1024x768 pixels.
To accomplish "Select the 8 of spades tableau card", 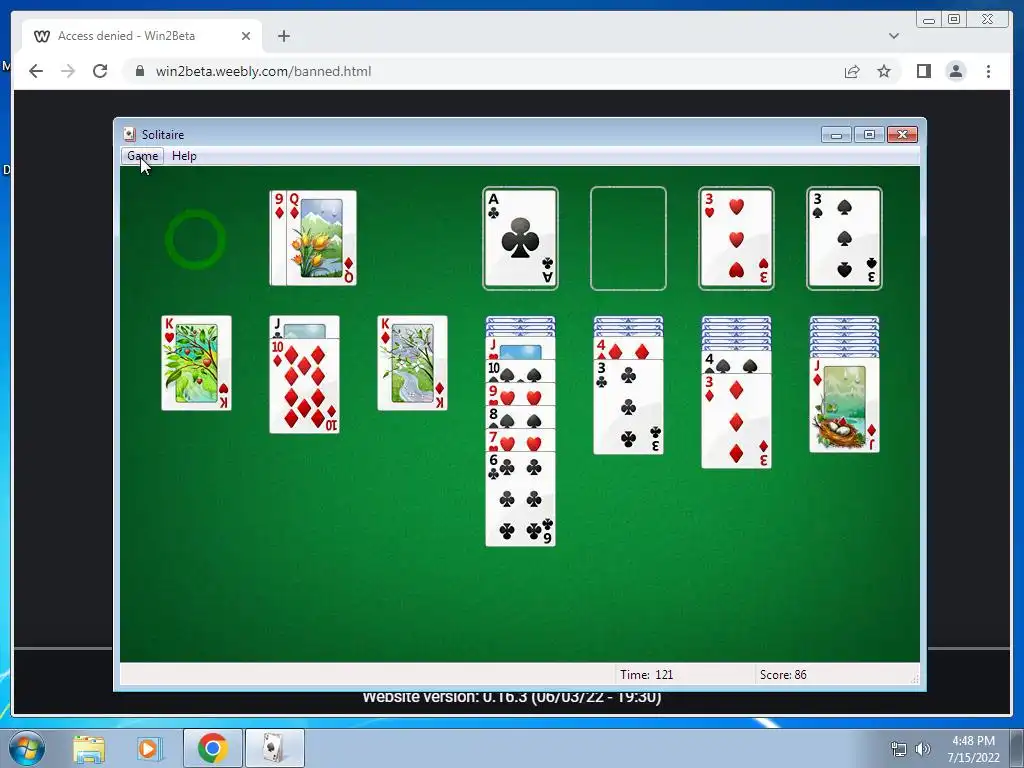I will click(x=520, y=417).
